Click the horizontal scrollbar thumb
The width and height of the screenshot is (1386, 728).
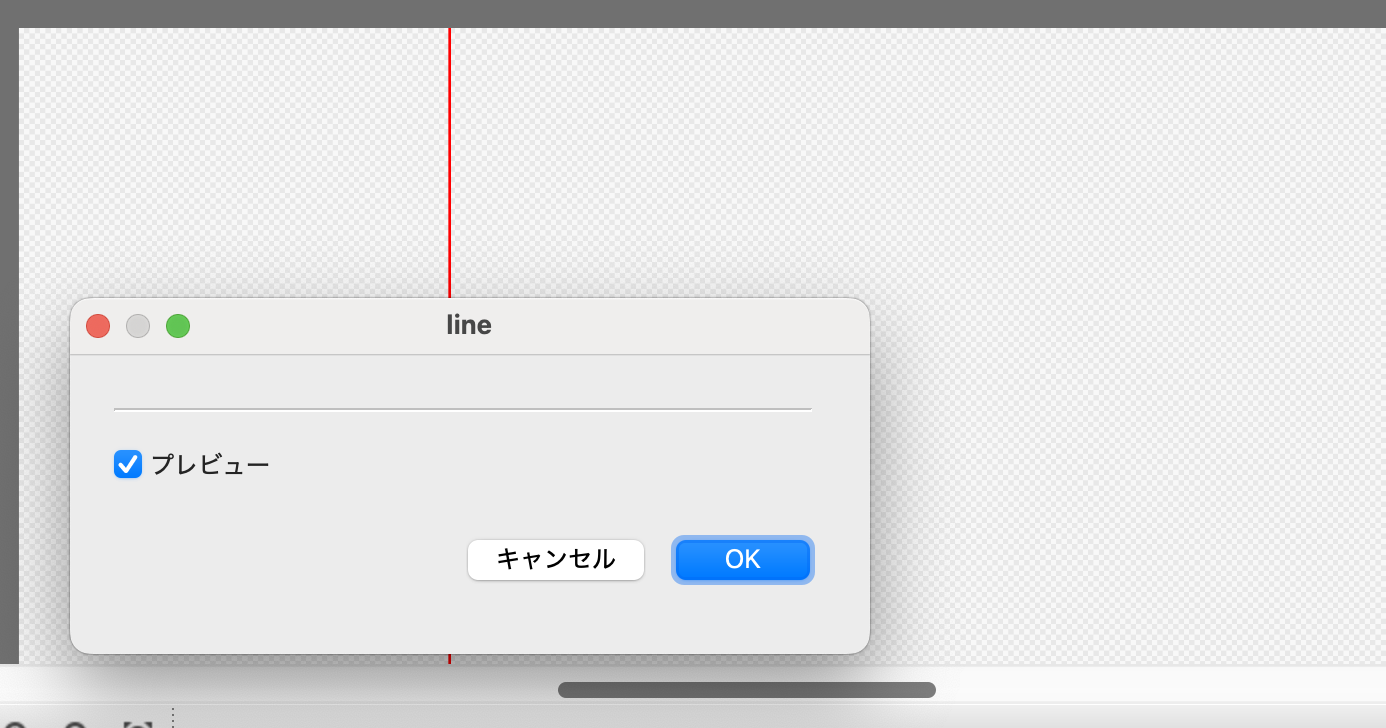[x=746, y=690]
